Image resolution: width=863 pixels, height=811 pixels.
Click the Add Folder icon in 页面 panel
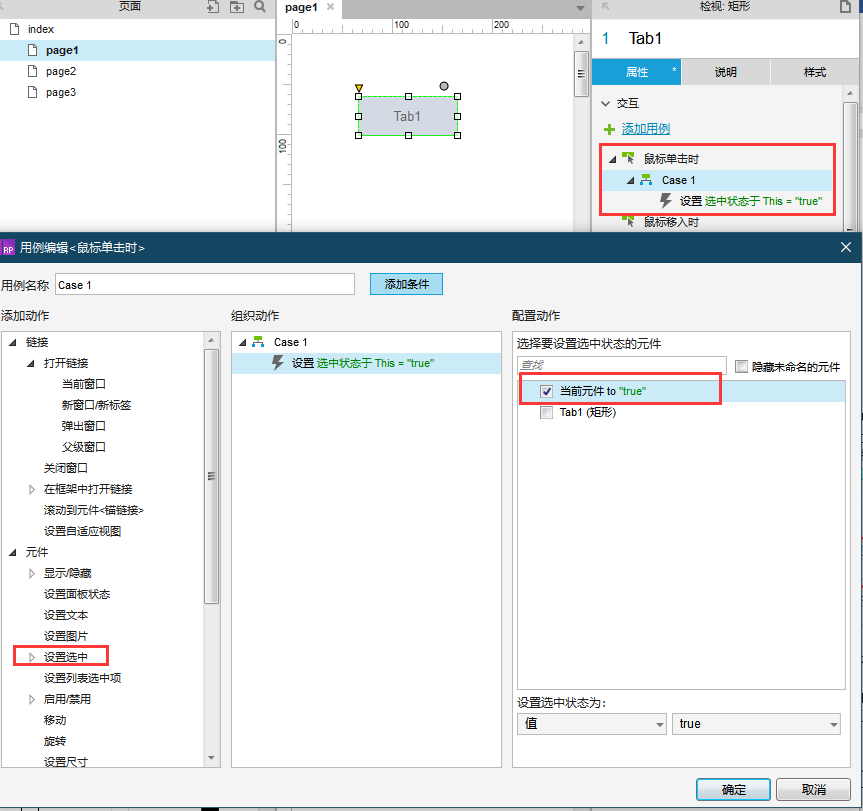pyautogui.click(x=236, y=7)
